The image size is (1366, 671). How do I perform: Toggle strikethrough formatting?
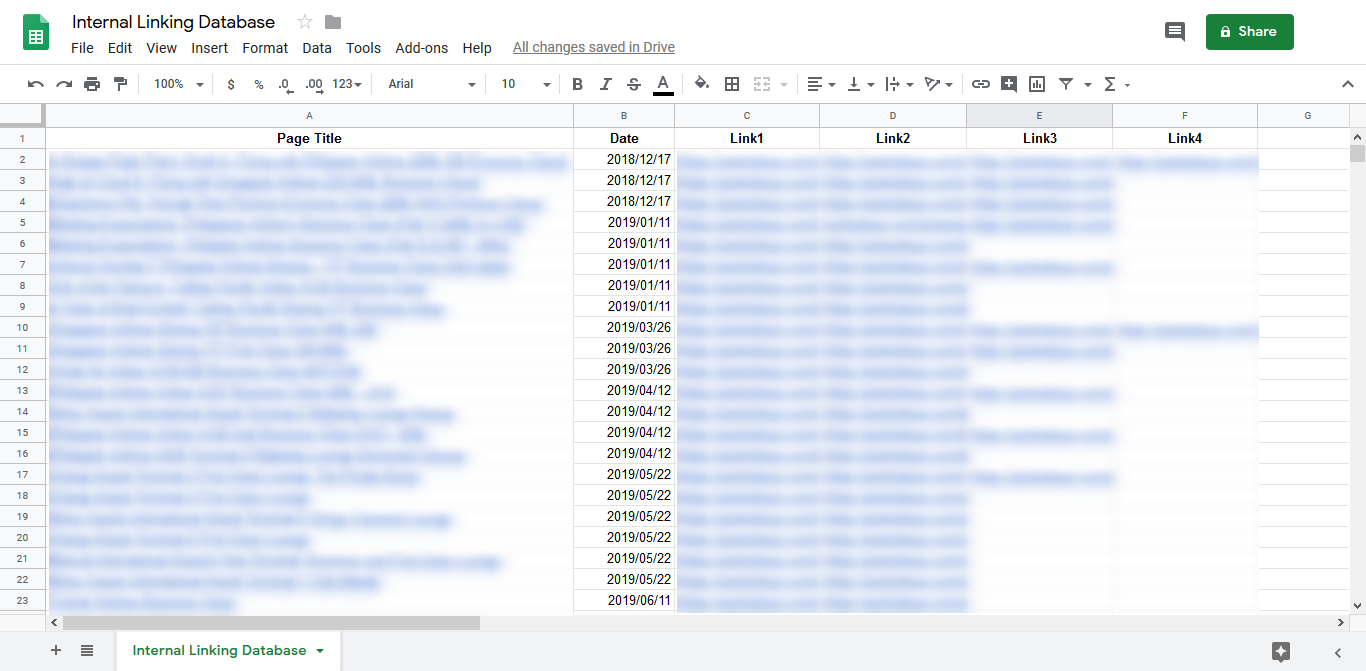point(633,84)
